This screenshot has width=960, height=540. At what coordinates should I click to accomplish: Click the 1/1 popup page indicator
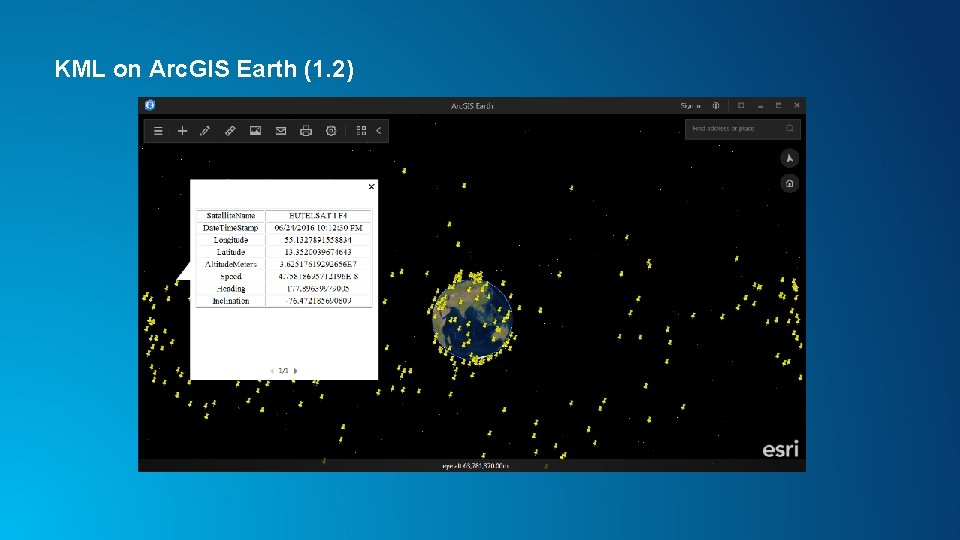(x=283, y=370)
